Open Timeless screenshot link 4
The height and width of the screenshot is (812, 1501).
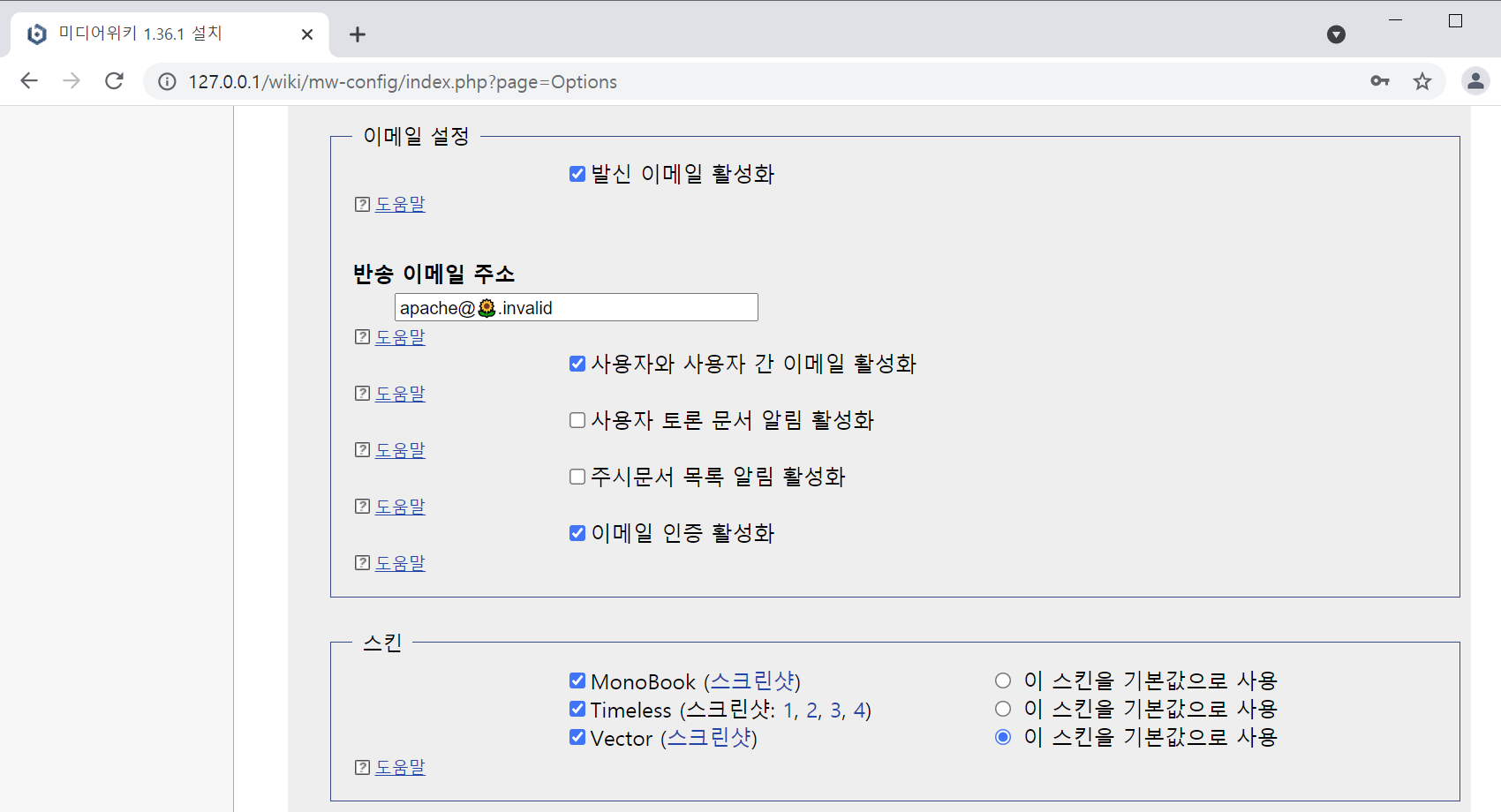pyautogui.click(x=859, y=710)
